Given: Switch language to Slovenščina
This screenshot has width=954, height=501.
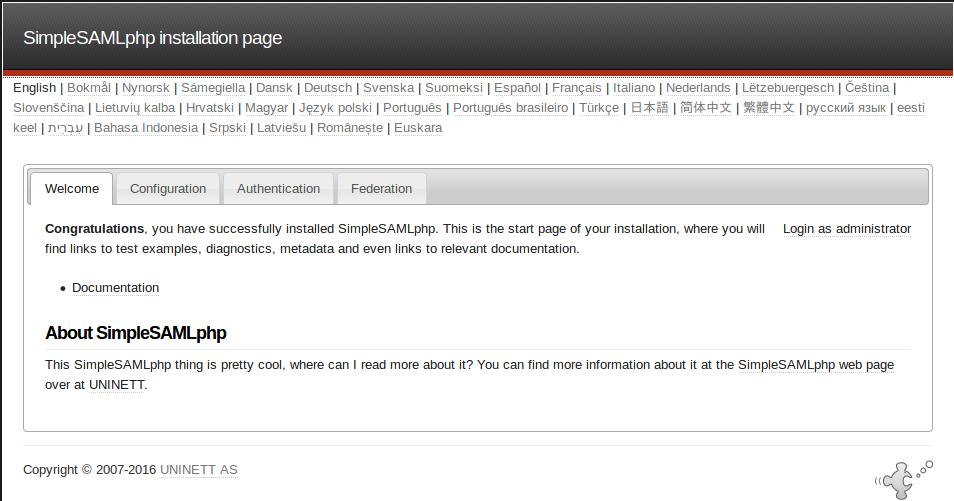Looking at the screenshot, I should click(x=49, y=108).
